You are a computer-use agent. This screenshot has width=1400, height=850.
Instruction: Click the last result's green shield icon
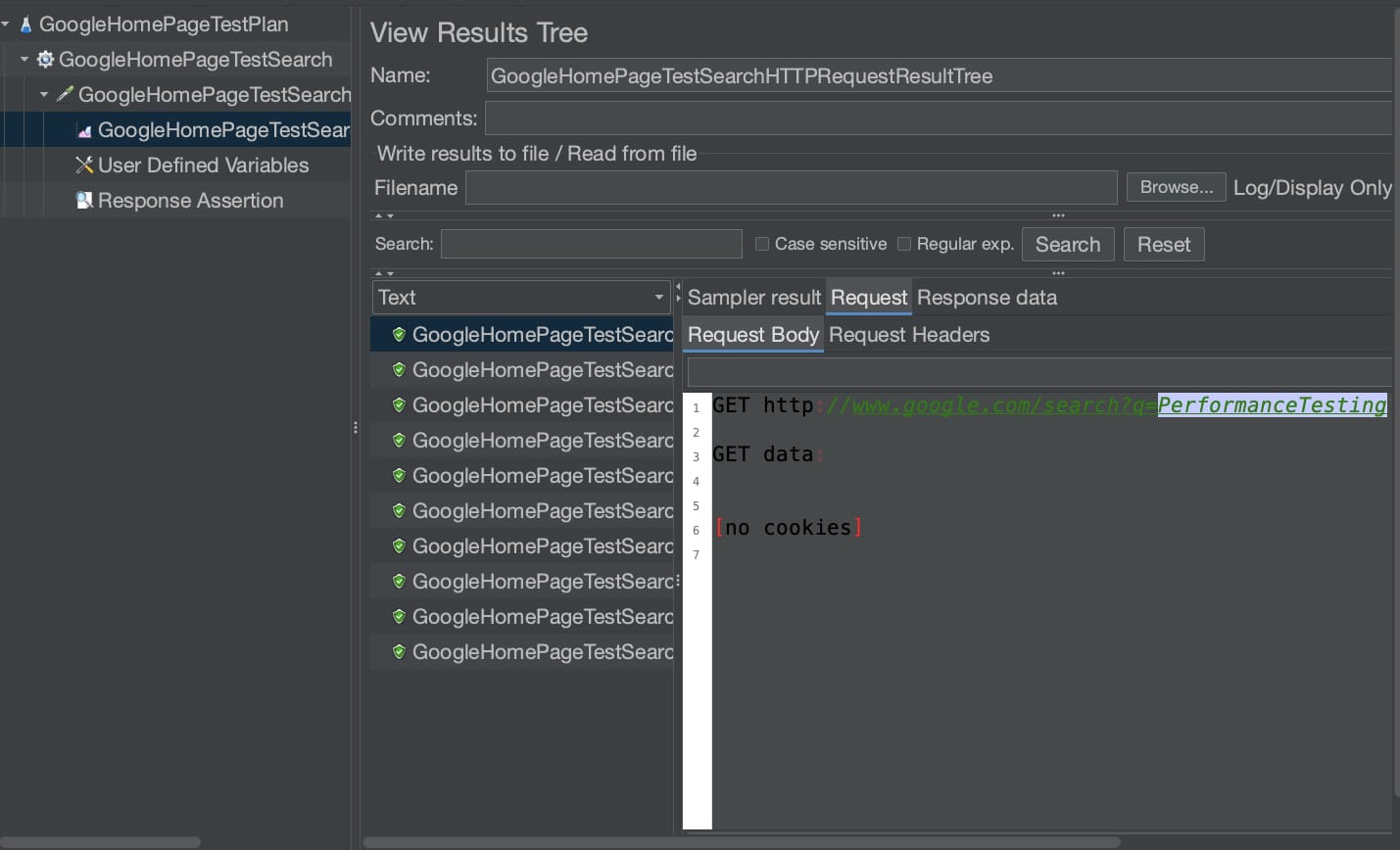[399, 652]
